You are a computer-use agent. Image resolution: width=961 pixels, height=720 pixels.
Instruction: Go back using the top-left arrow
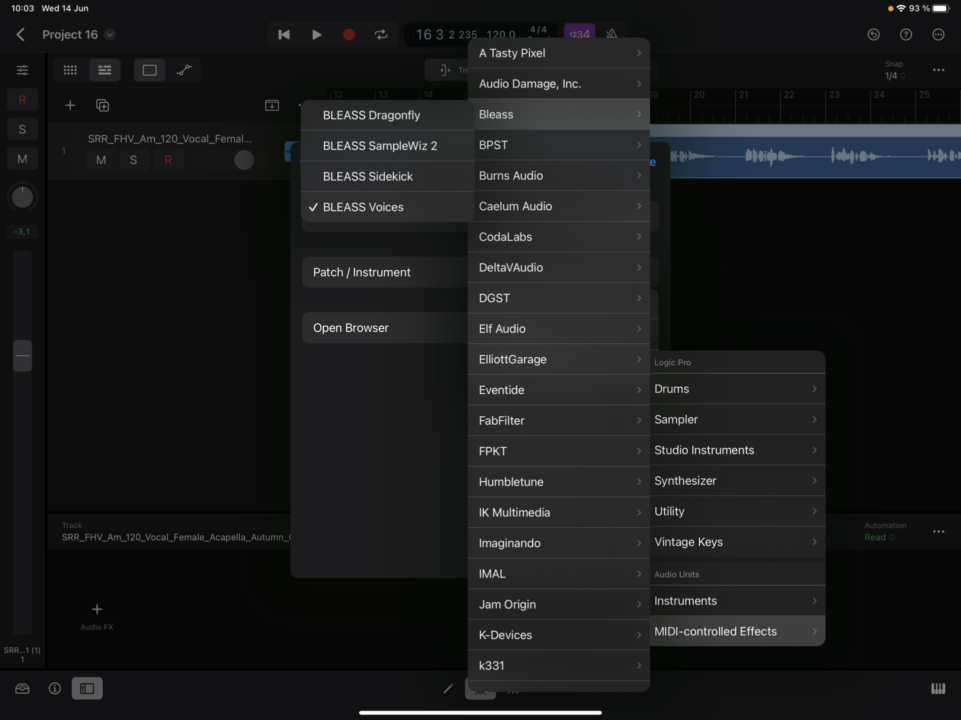pyautogui.click(x=20, y=35)
